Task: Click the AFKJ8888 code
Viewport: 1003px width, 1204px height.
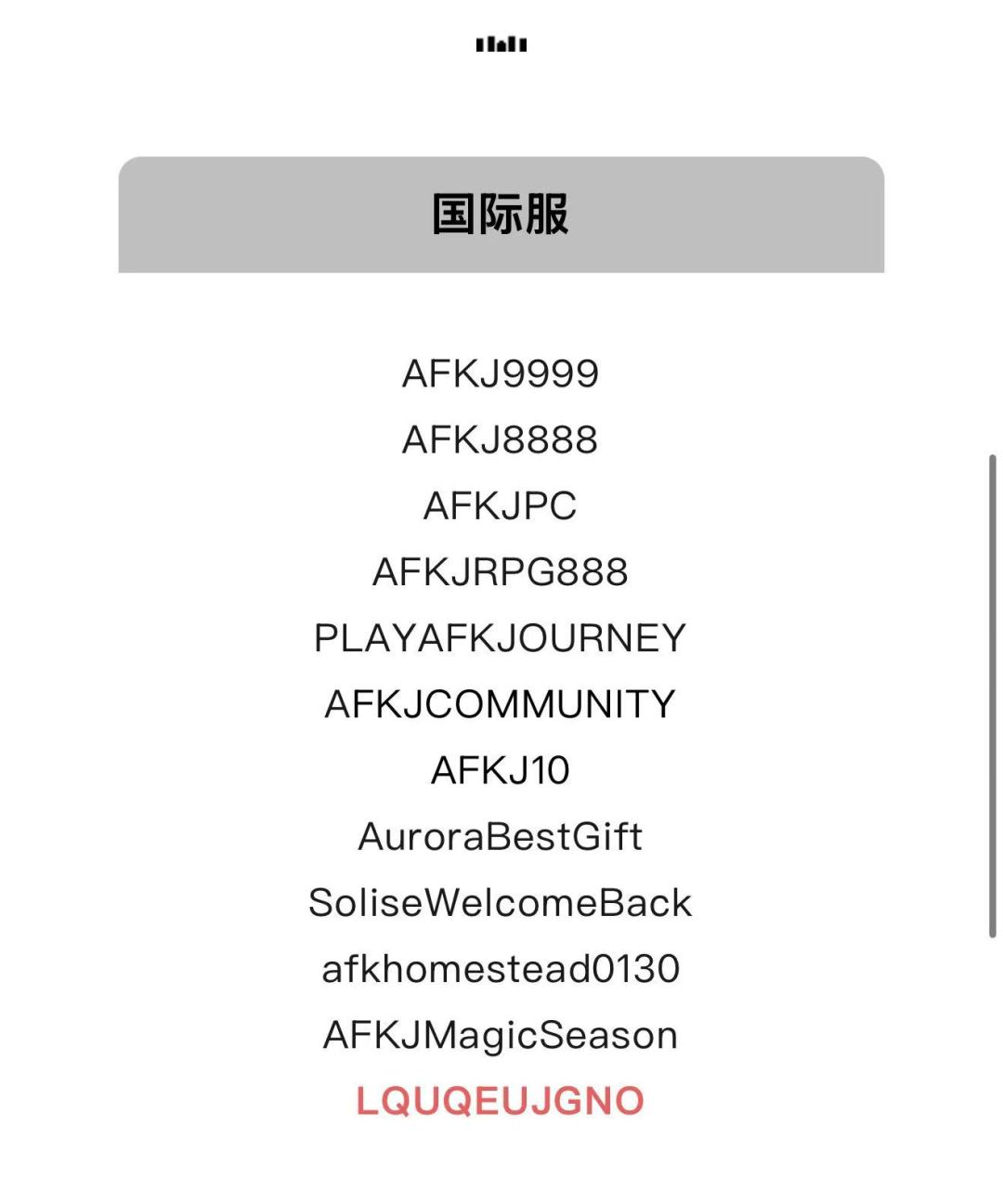Action: click(501, 440)
